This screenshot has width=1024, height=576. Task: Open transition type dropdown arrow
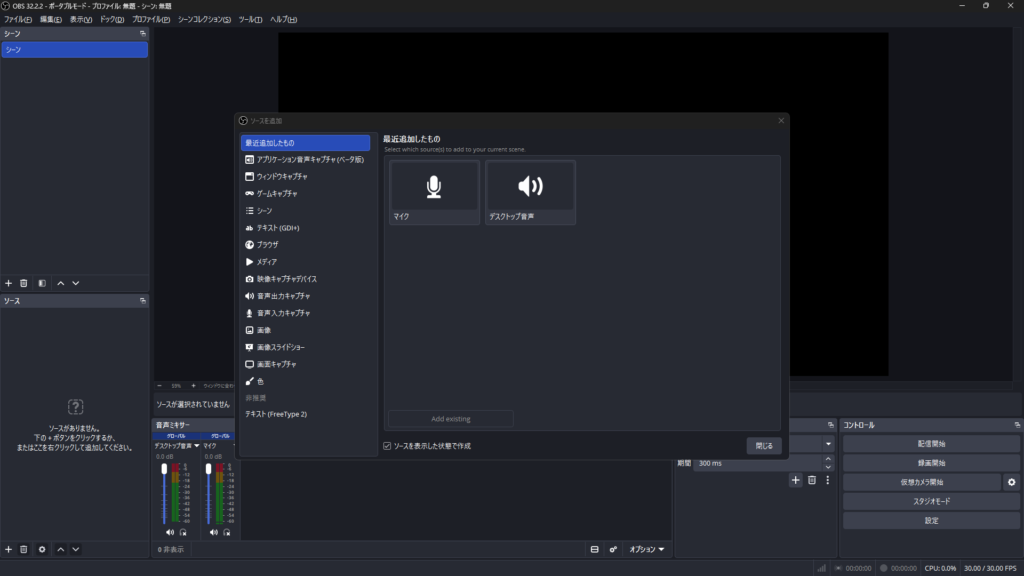(x=828, y=444)
